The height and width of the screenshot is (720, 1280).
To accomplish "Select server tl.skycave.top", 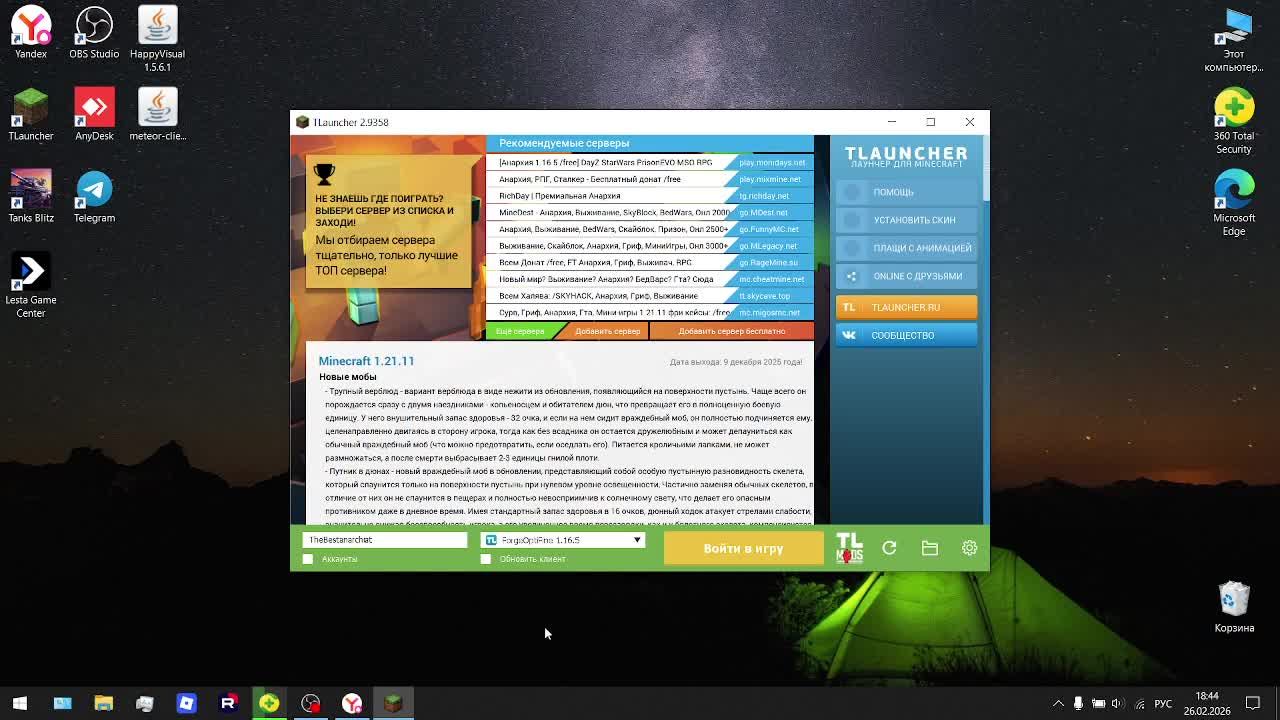I will pos(765,296).
